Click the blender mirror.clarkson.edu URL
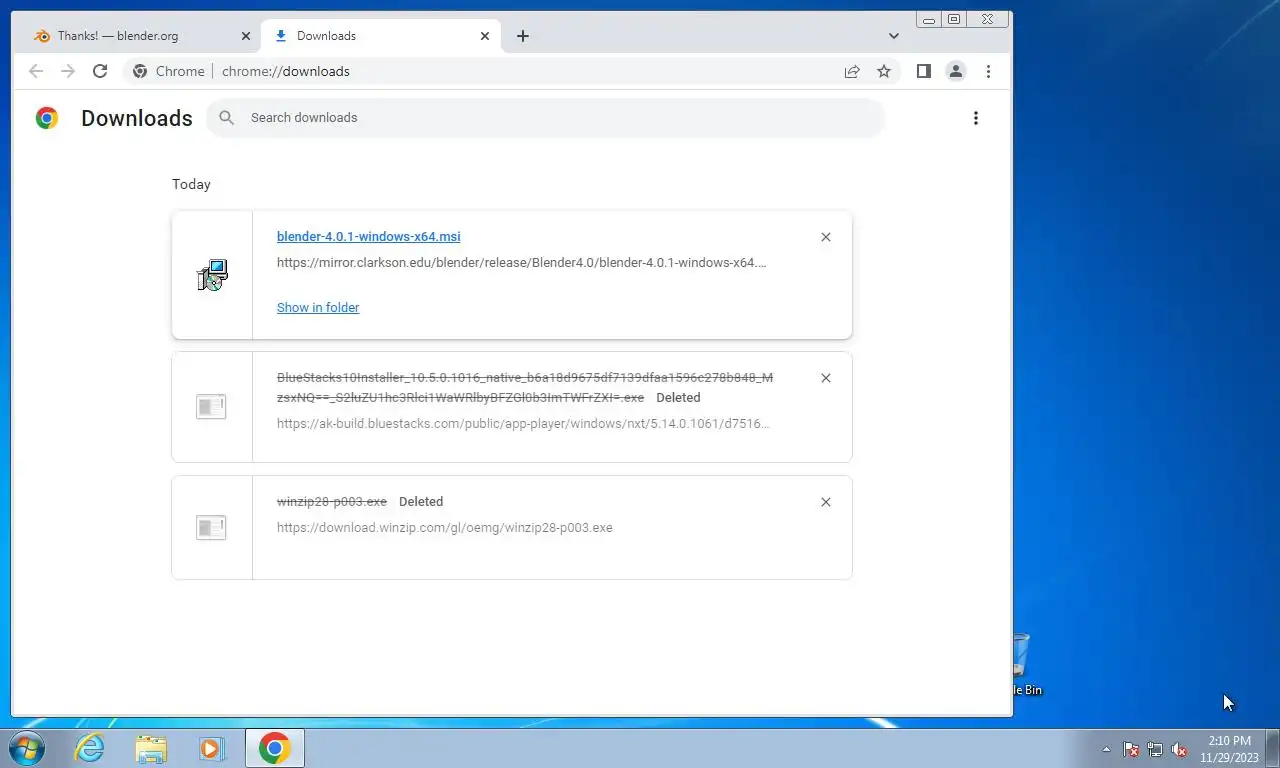Viewport: 1280px width, 768px height. tap(522, 263)
